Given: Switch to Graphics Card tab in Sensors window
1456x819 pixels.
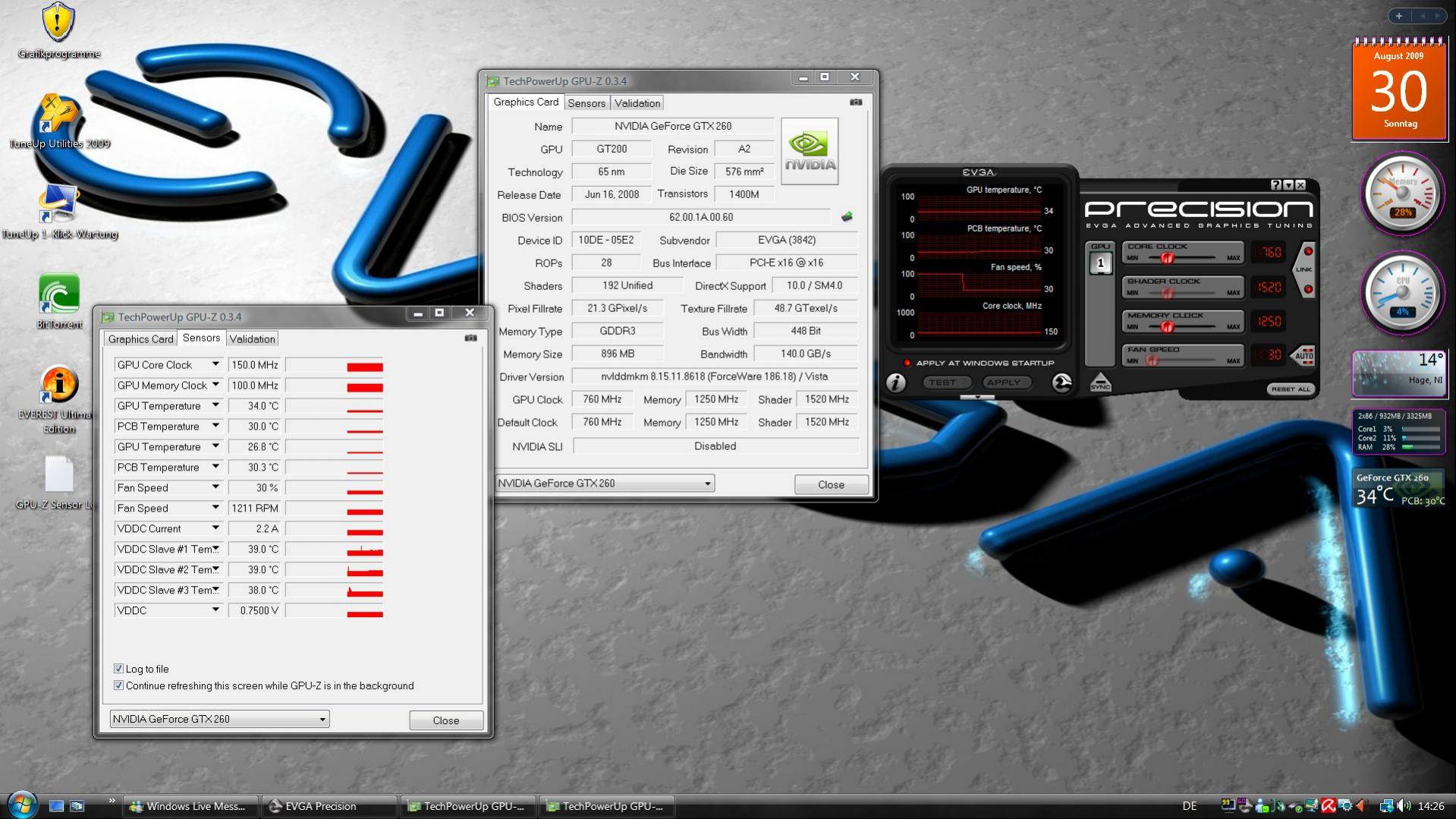Looking at the screenshot, I should [x=140, y=339].
